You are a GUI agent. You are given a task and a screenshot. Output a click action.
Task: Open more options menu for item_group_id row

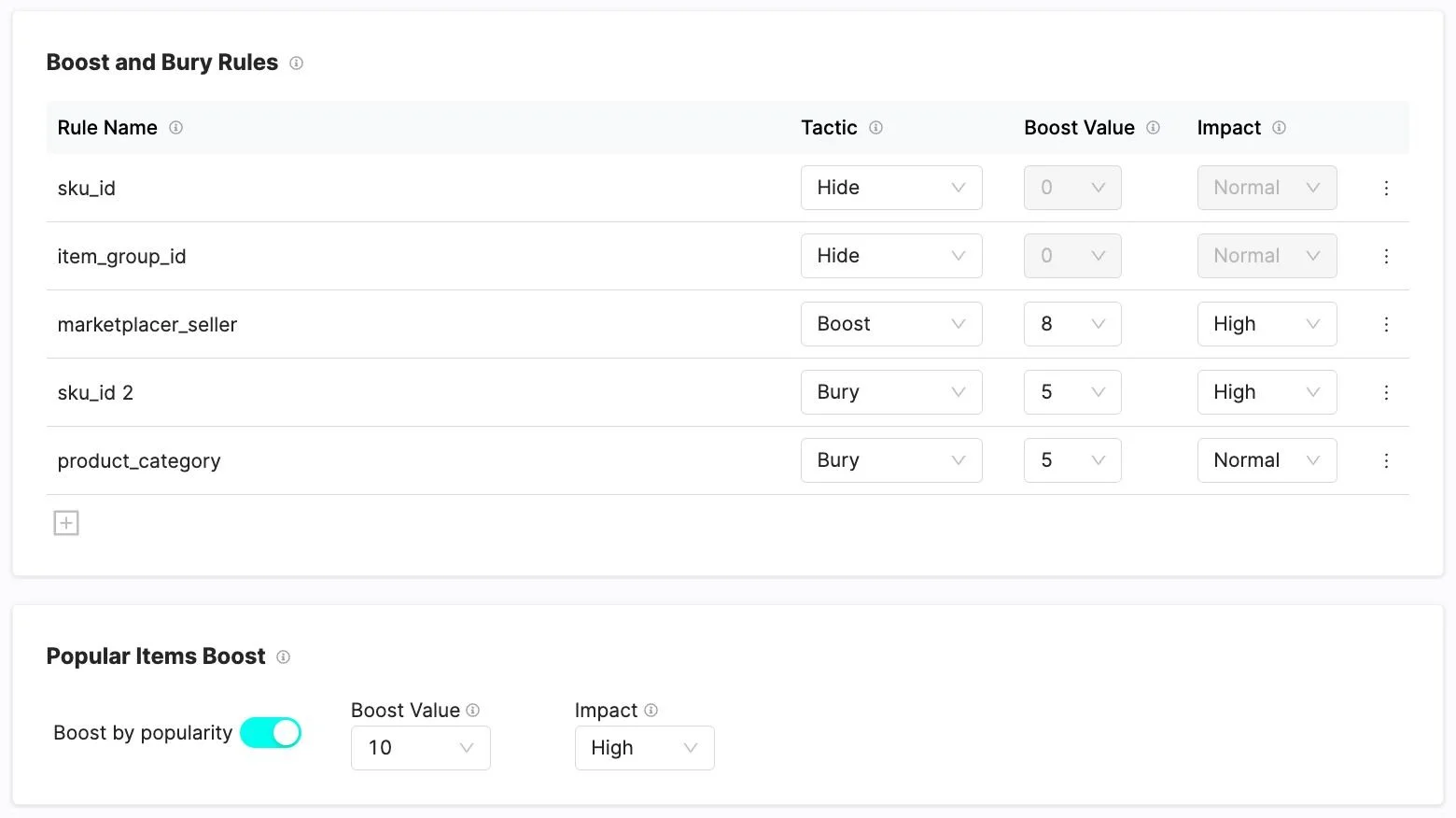point(1386,256)
